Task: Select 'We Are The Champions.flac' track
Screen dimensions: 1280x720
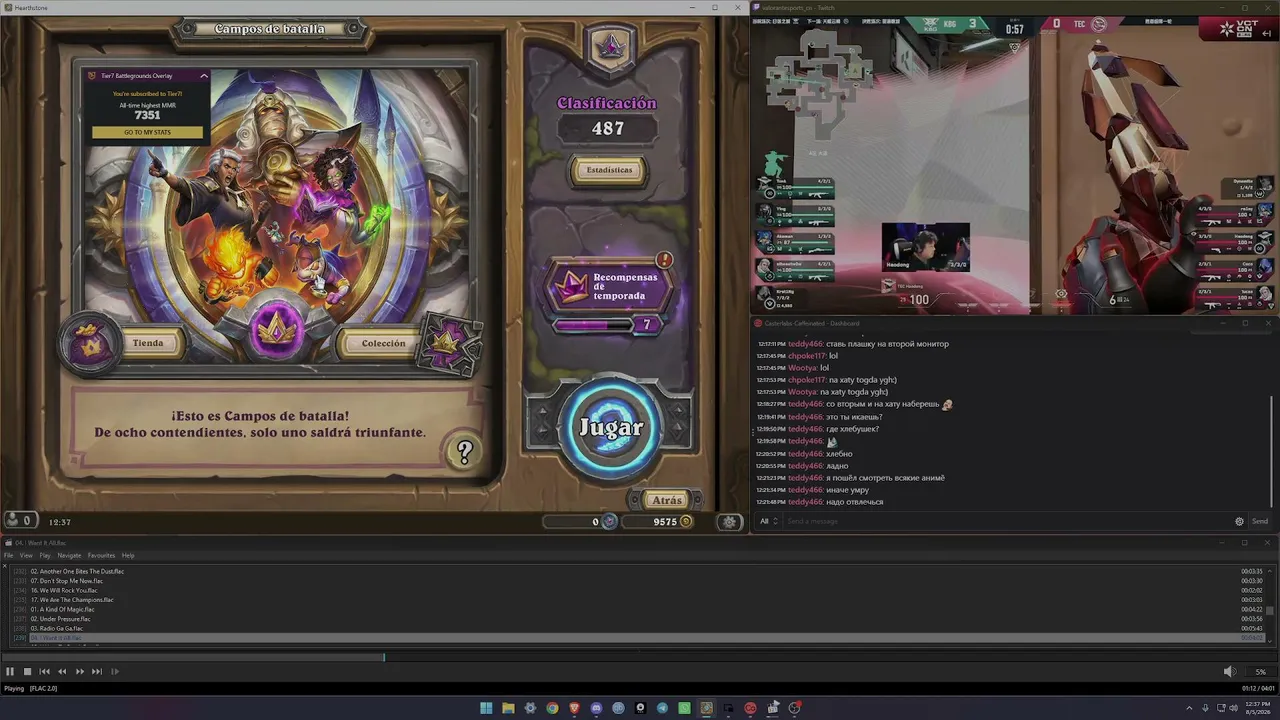Action: click(636, 600)
